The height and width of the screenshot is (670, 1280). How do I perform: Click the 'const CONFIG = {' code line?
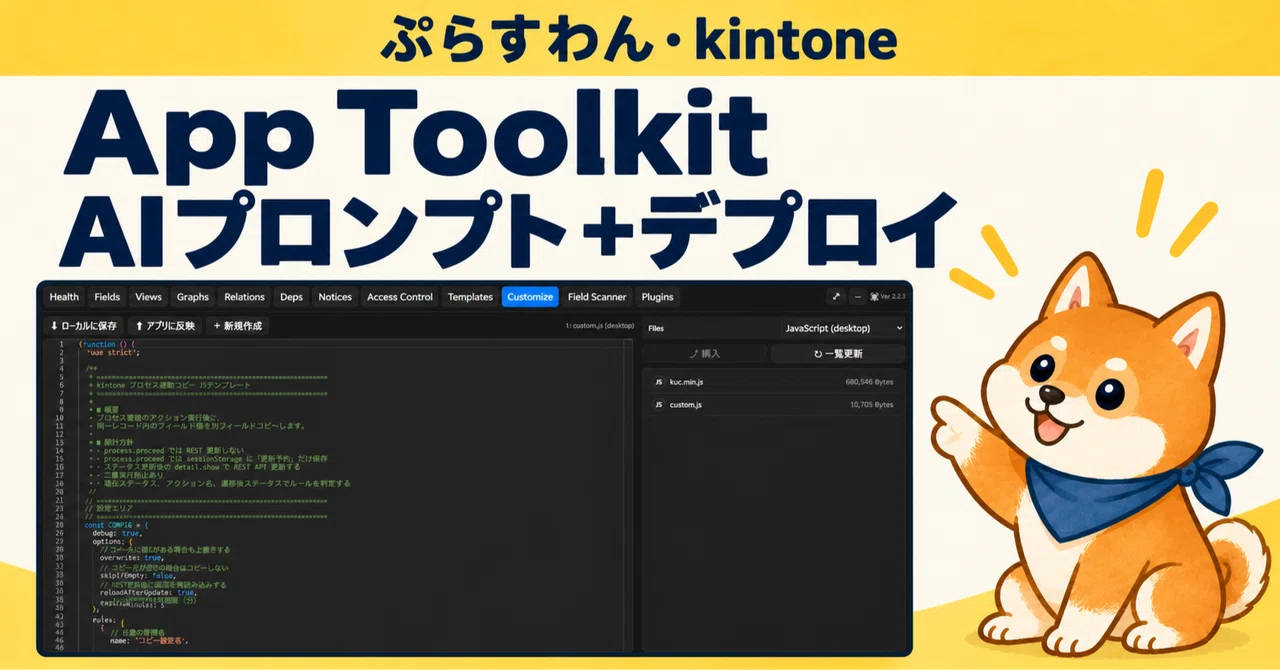click(116, 524)
